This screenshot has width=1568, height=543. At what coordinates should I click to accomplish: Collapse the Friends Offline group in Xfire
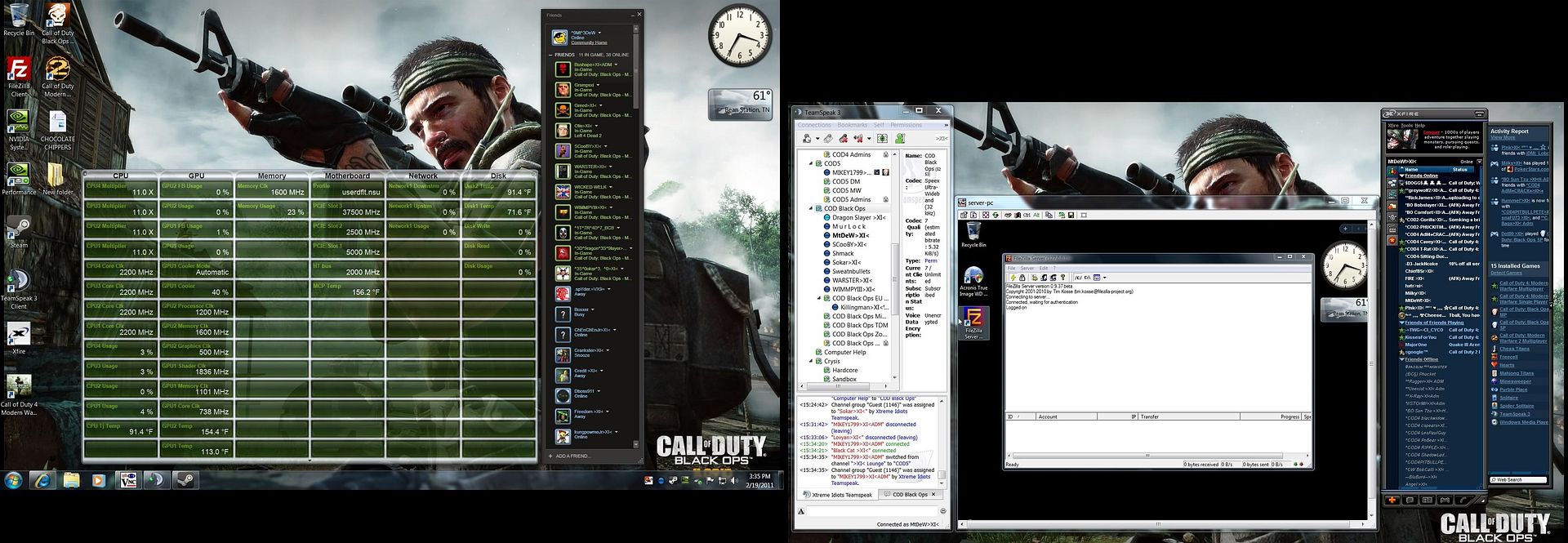pos(1403,359)
